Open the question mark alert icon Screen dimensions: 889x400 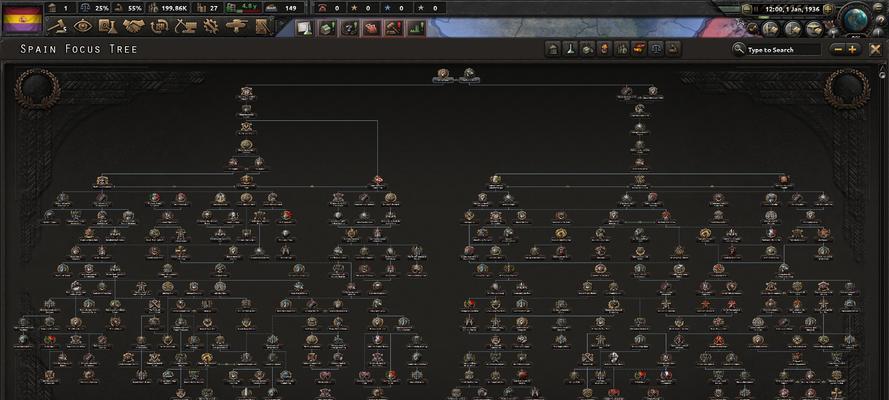[x=349, y=28]
